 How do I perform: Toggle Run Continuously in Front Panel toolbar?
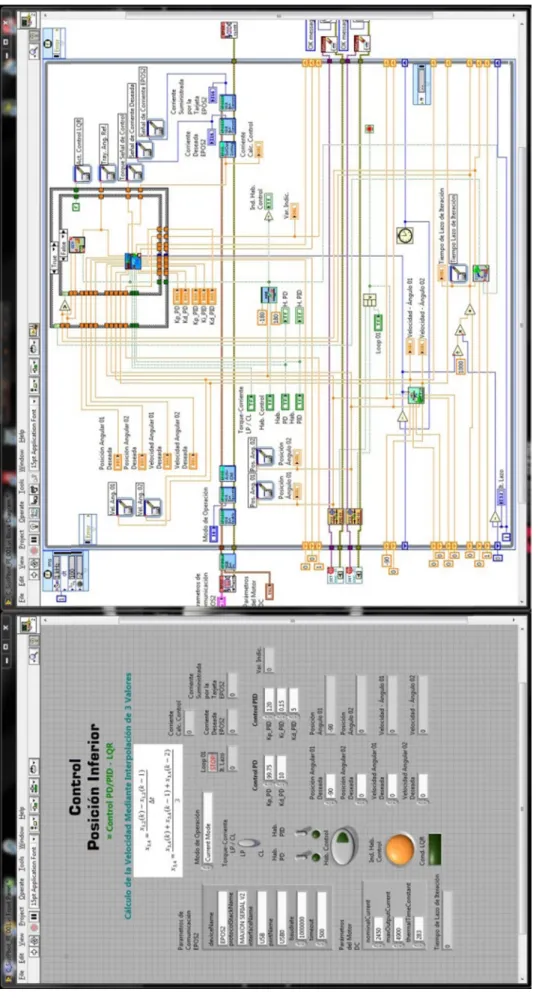pyautogui.click(x=34, y=940)
